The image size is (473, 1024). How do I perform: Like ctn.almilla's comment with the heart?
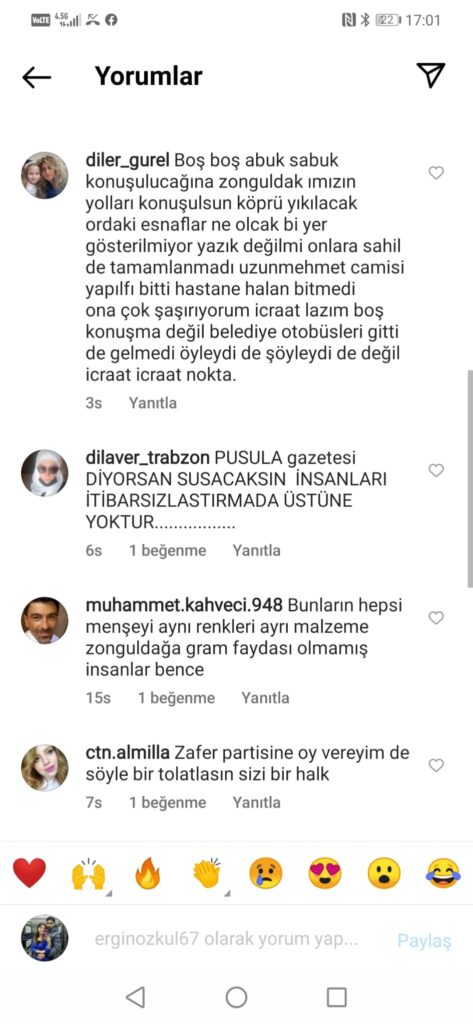(436, 765)
